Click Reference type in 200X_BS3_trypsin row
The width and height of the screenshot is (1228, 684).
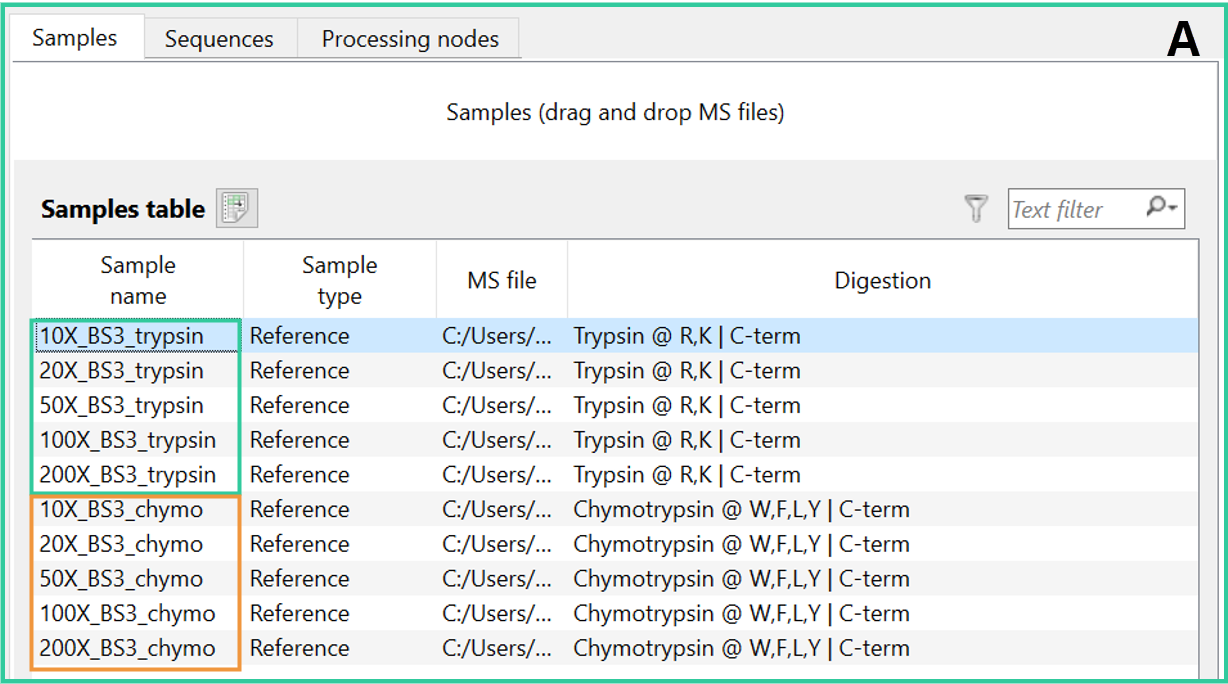[300, 475]
